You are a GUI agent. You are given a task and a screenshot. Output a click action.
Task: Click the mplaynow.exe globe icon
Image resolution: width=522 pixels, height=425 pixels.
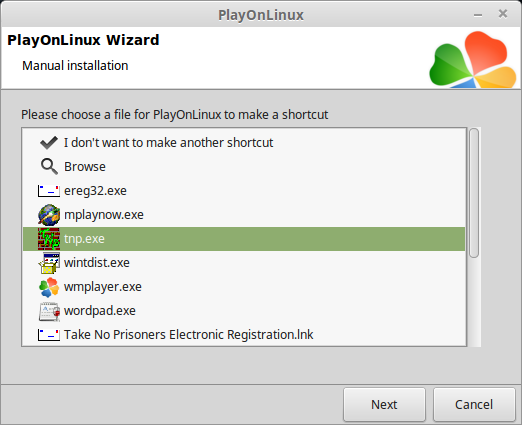49,215
